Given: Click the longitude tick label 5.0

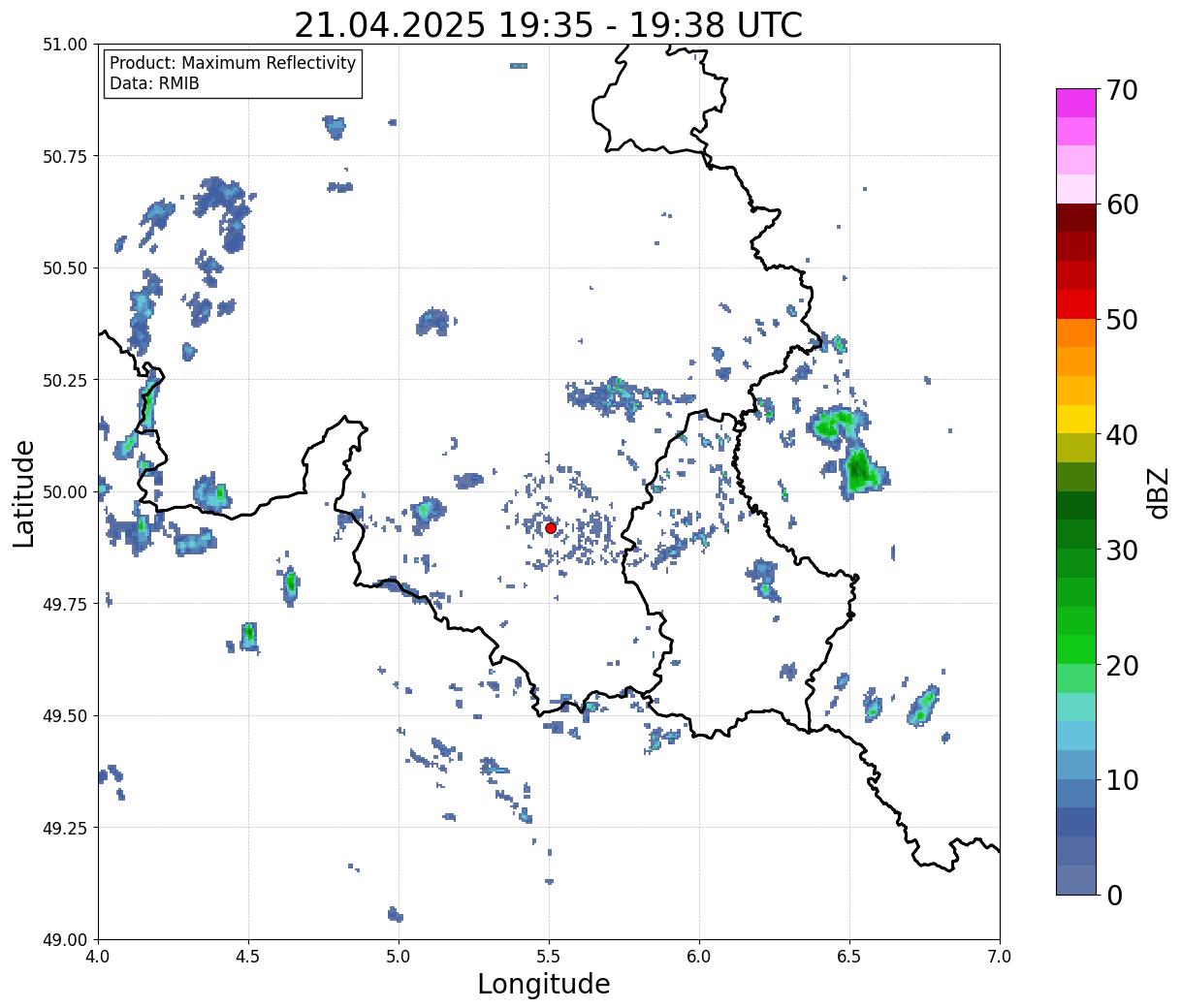Looking at the screenshot, I should pos(399,957).
